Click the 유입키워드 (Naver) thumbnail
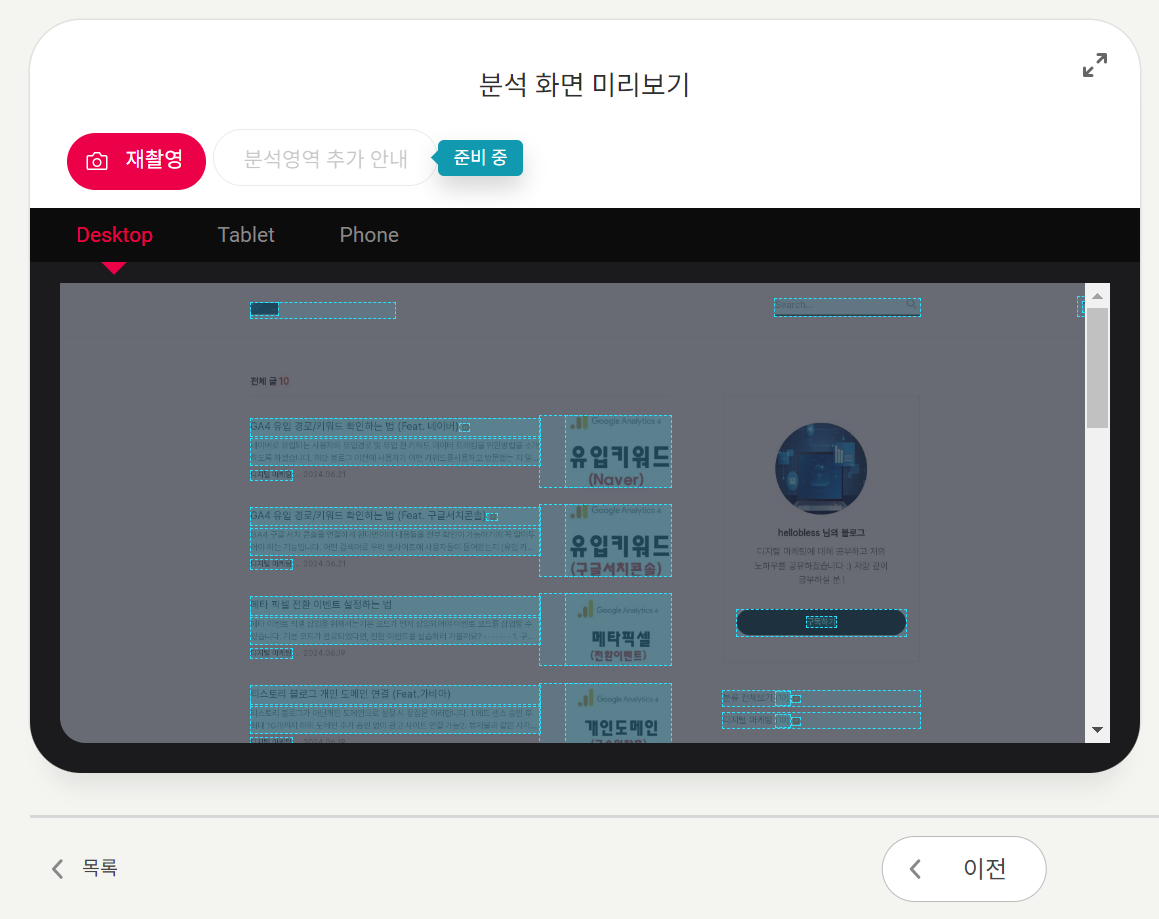 click(619, 452)
